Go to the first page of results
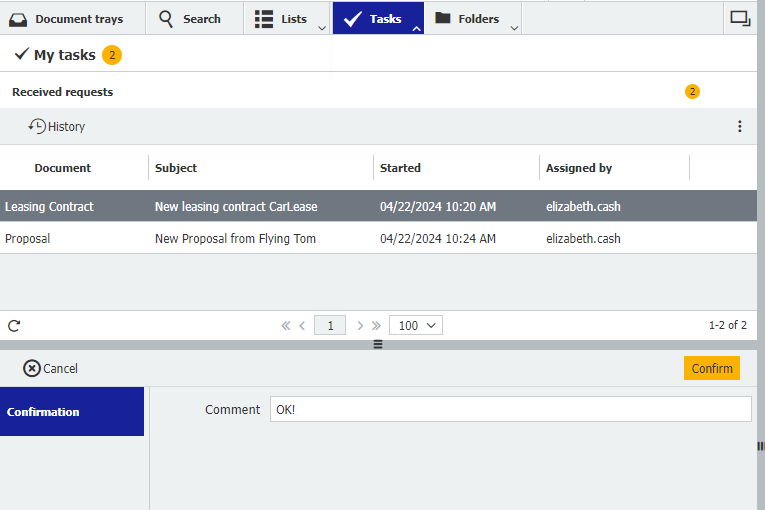The width and height of the screenshot is (765, 510). pos(286,325)
